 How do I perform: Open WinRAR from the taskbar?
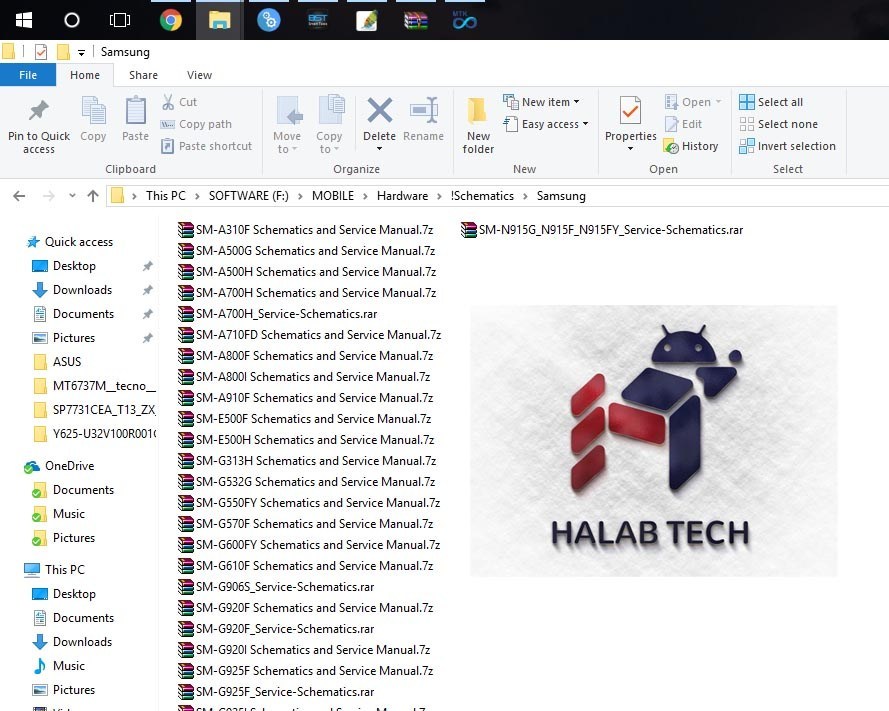point(416,21)
